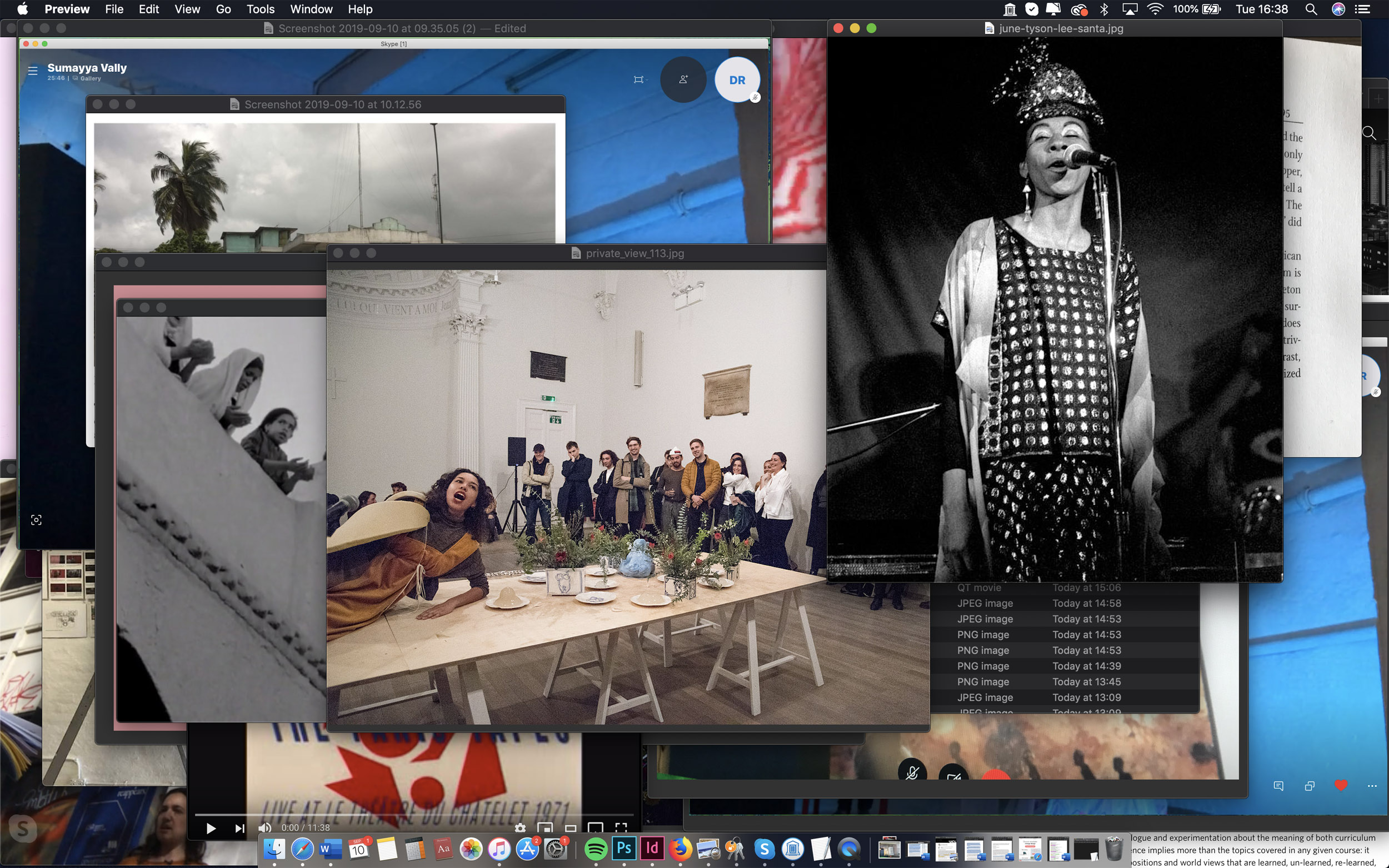The image size is (1389, 868).
Task: Skip to next video in player
Action: 239,828
